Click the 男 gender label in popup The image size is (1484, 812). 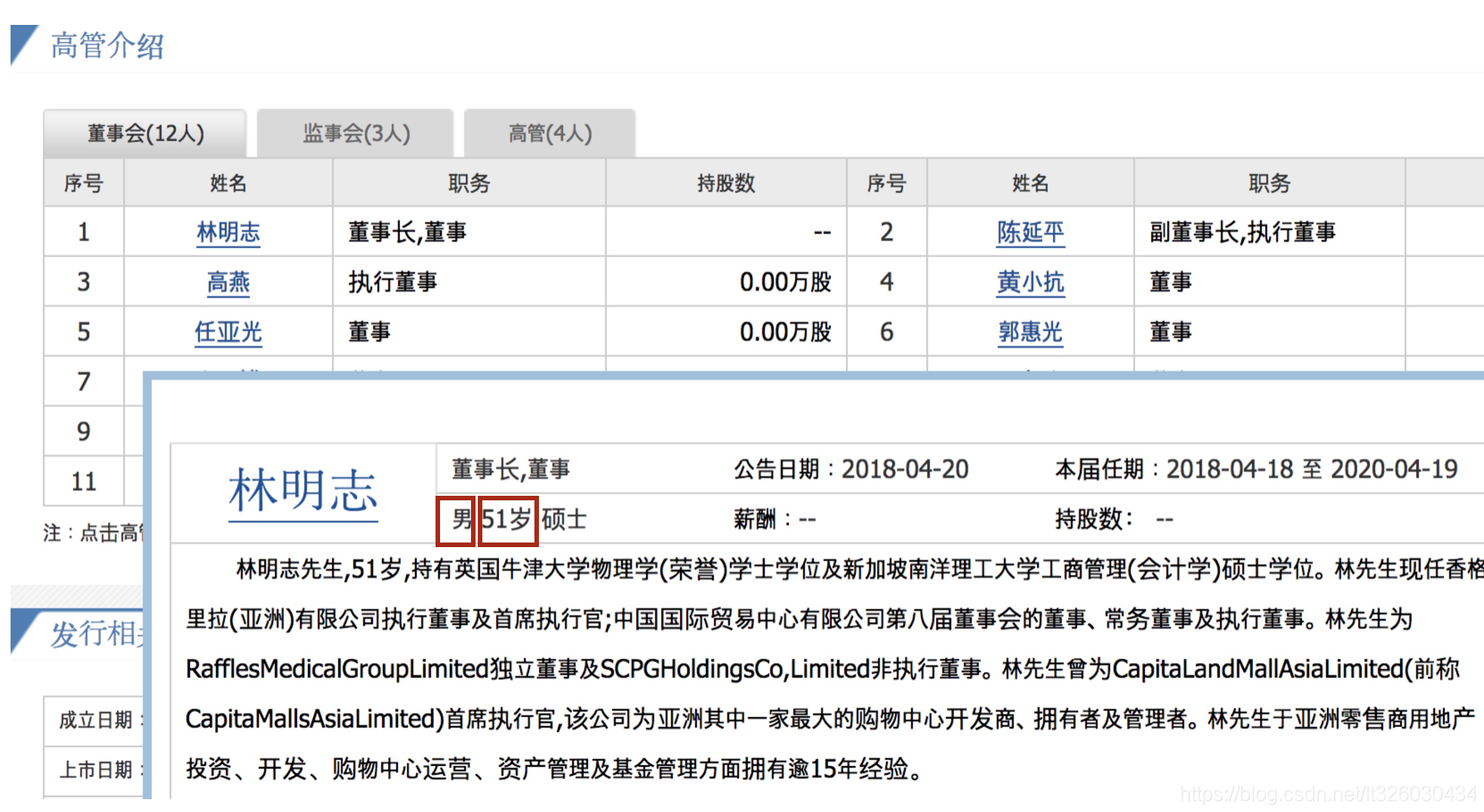pos(462,519)
